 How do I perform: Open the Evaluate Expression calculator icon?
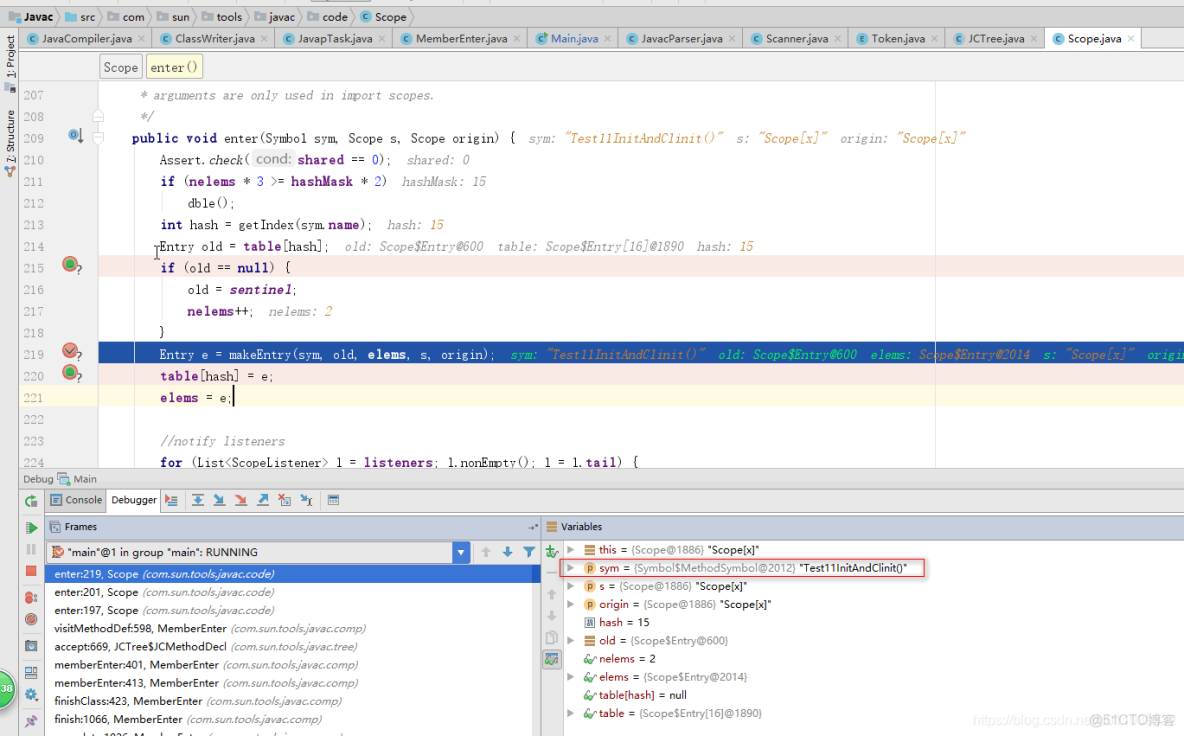point(333,500)
